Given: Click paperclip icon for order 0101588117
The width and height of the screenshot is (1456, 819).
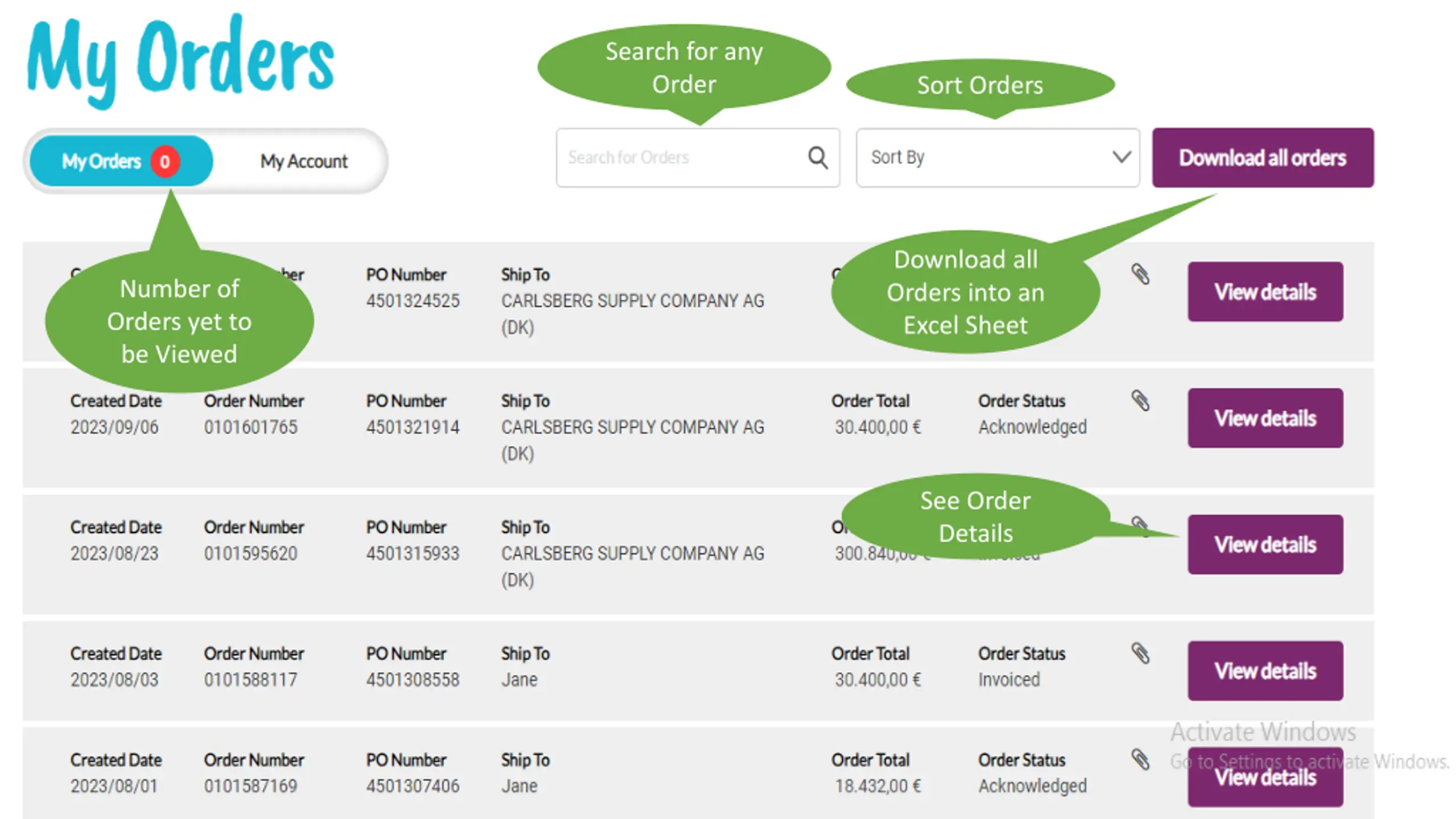Looking at the screenshot, I should 1140,653.
